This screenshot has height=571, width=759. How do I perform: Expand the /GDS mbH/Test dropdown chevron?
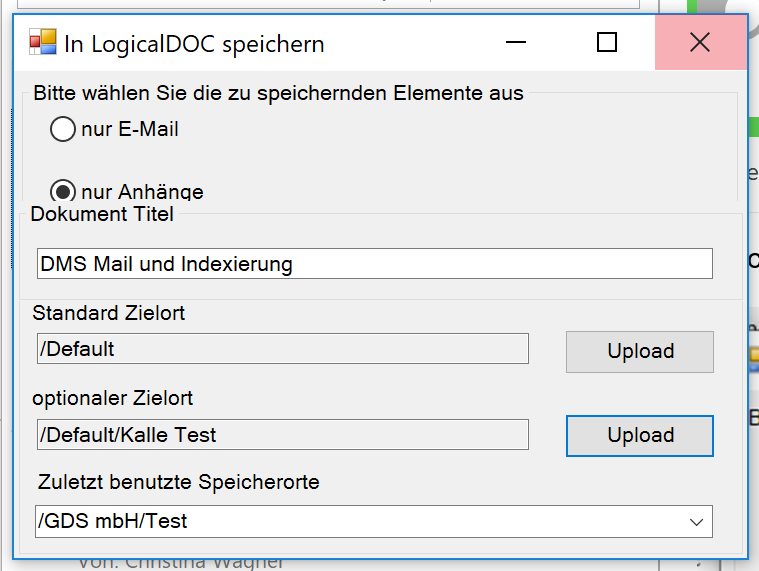click(697, 522)
